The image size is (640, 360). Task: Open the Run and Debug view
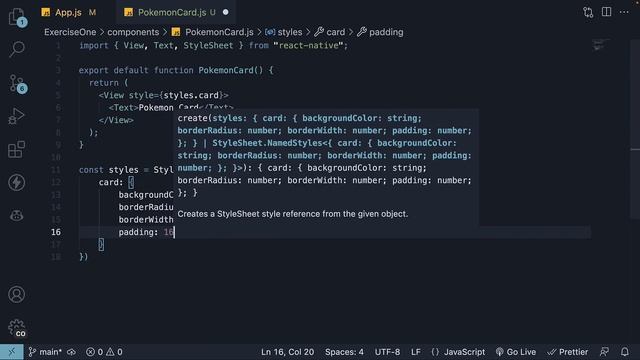click(16, 116)
